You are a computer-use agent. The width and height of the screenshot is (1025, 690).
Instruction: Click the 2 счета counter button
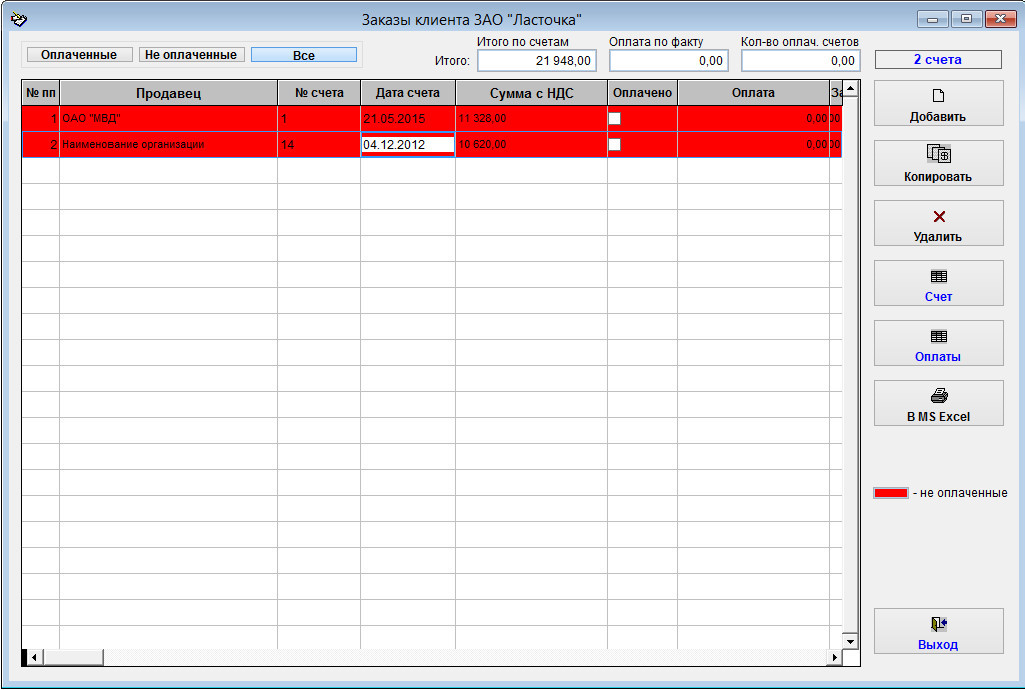[938, 59]
